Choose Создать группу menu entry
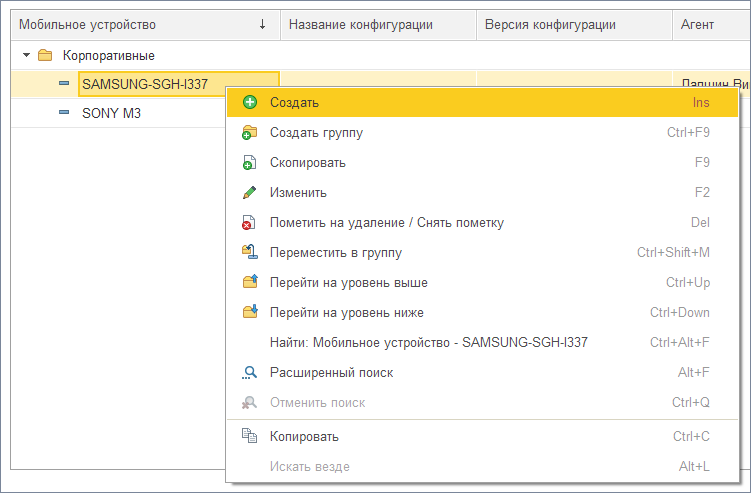 482,132
